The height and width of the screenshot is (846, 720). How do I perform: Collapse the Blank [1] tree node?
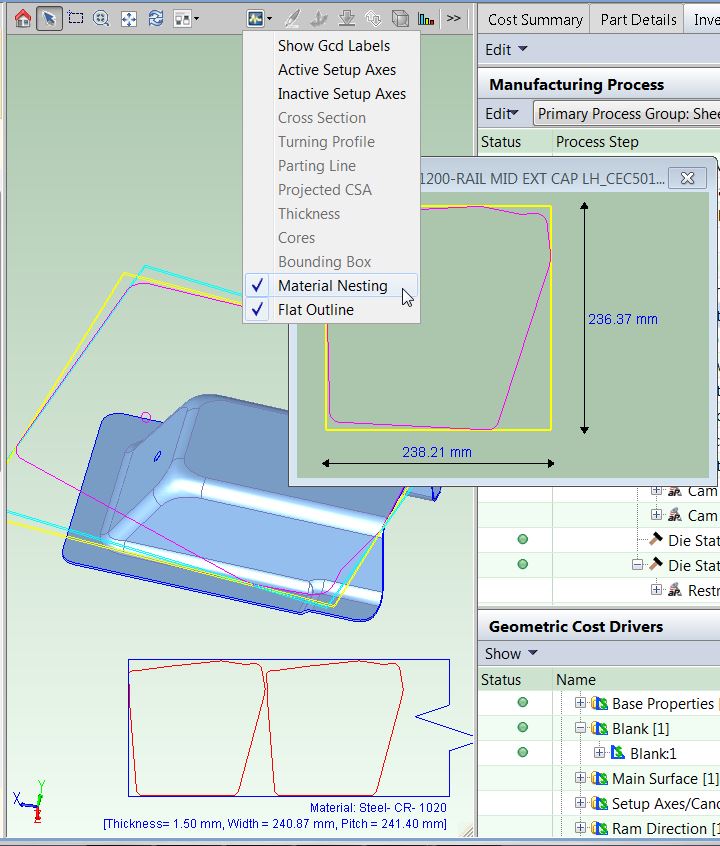click(581, 728)
